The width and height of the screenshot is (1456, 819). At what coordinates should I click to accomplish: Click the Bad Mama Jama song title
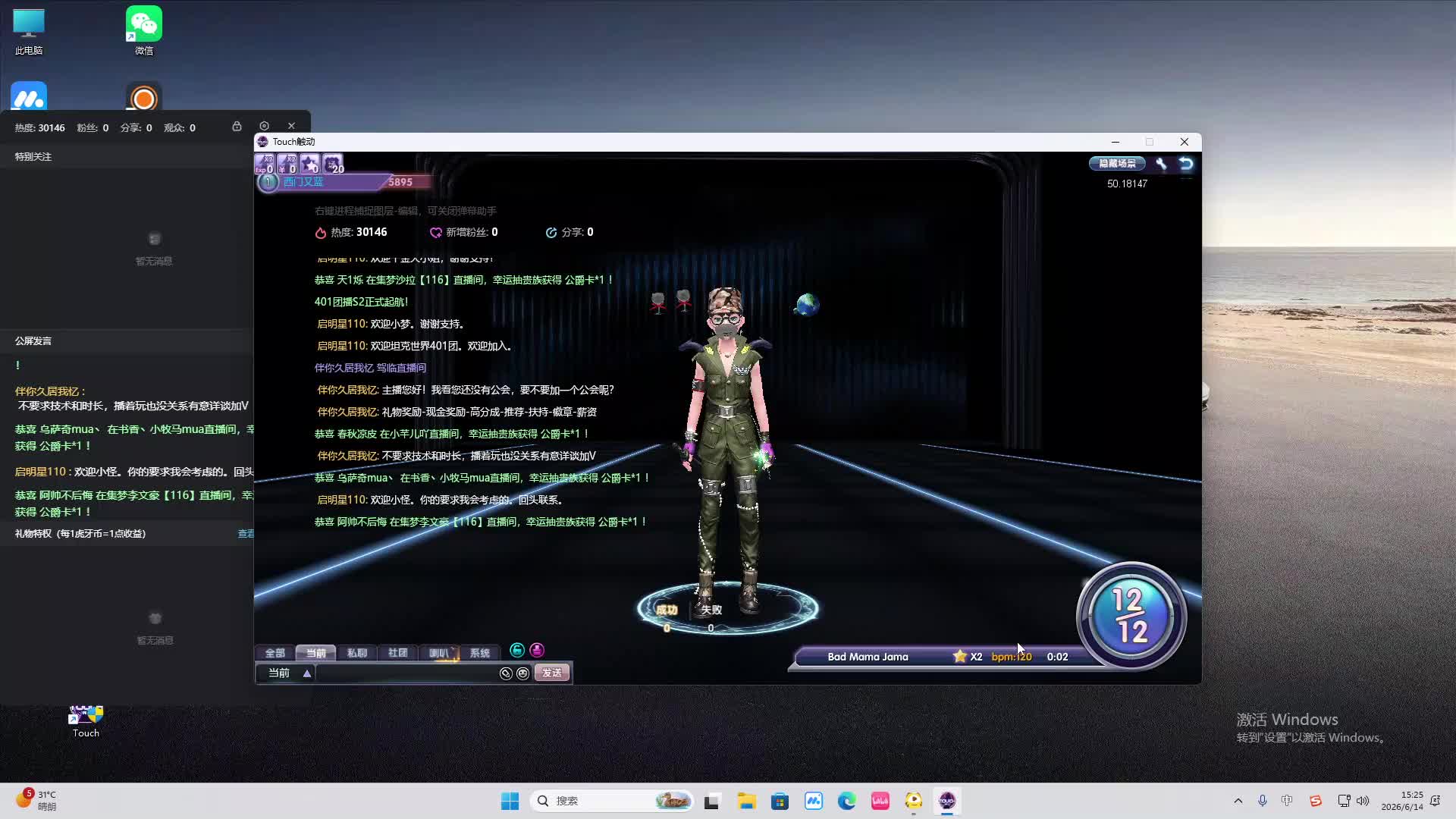[868, 657]
